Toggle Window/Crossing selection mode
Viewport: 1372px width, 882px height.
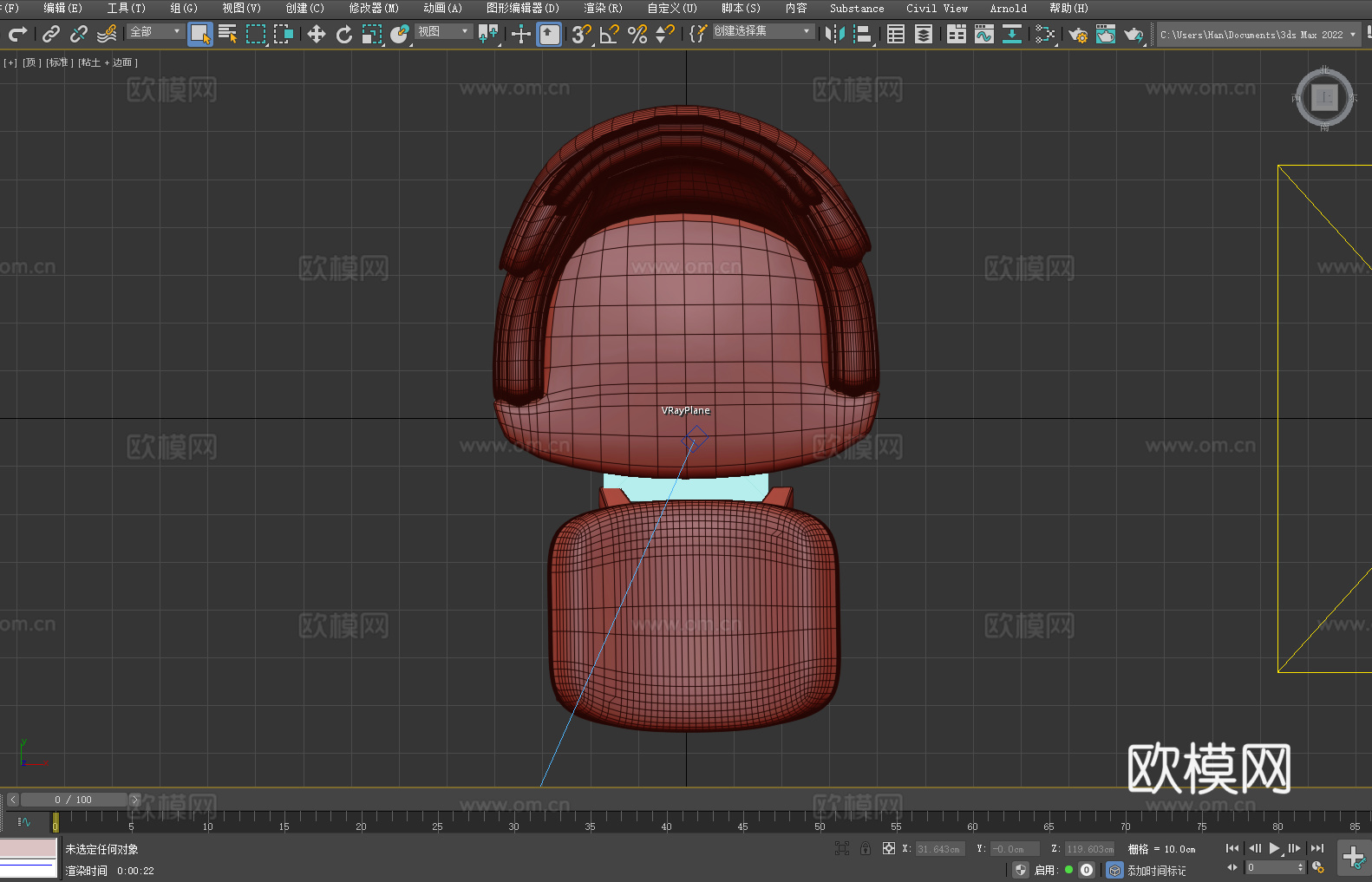[284, 34]
